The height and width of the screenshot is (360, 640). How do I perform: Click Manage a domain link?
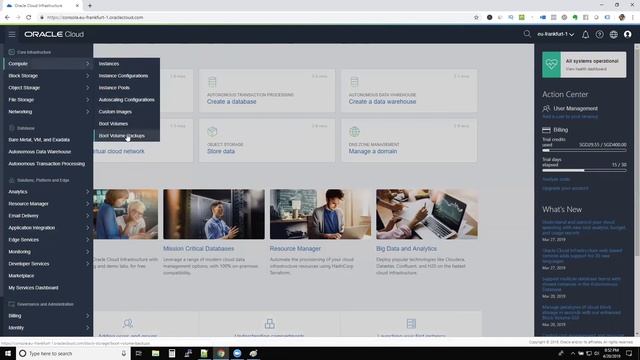coord(373,151)
